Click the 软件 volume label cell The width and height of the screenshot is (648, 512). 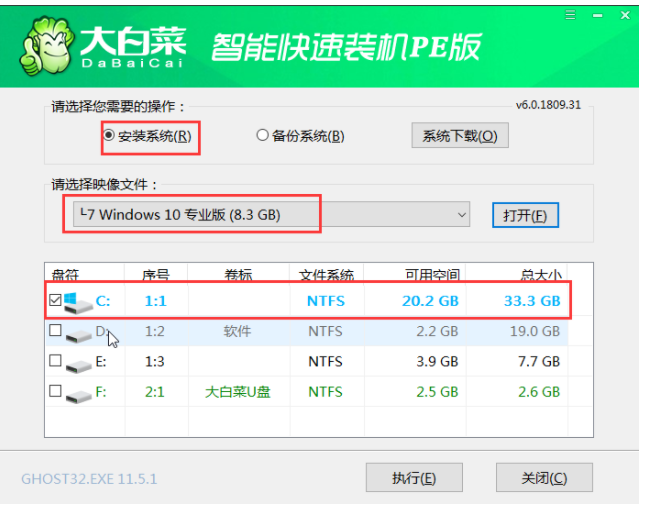point(237,331)
